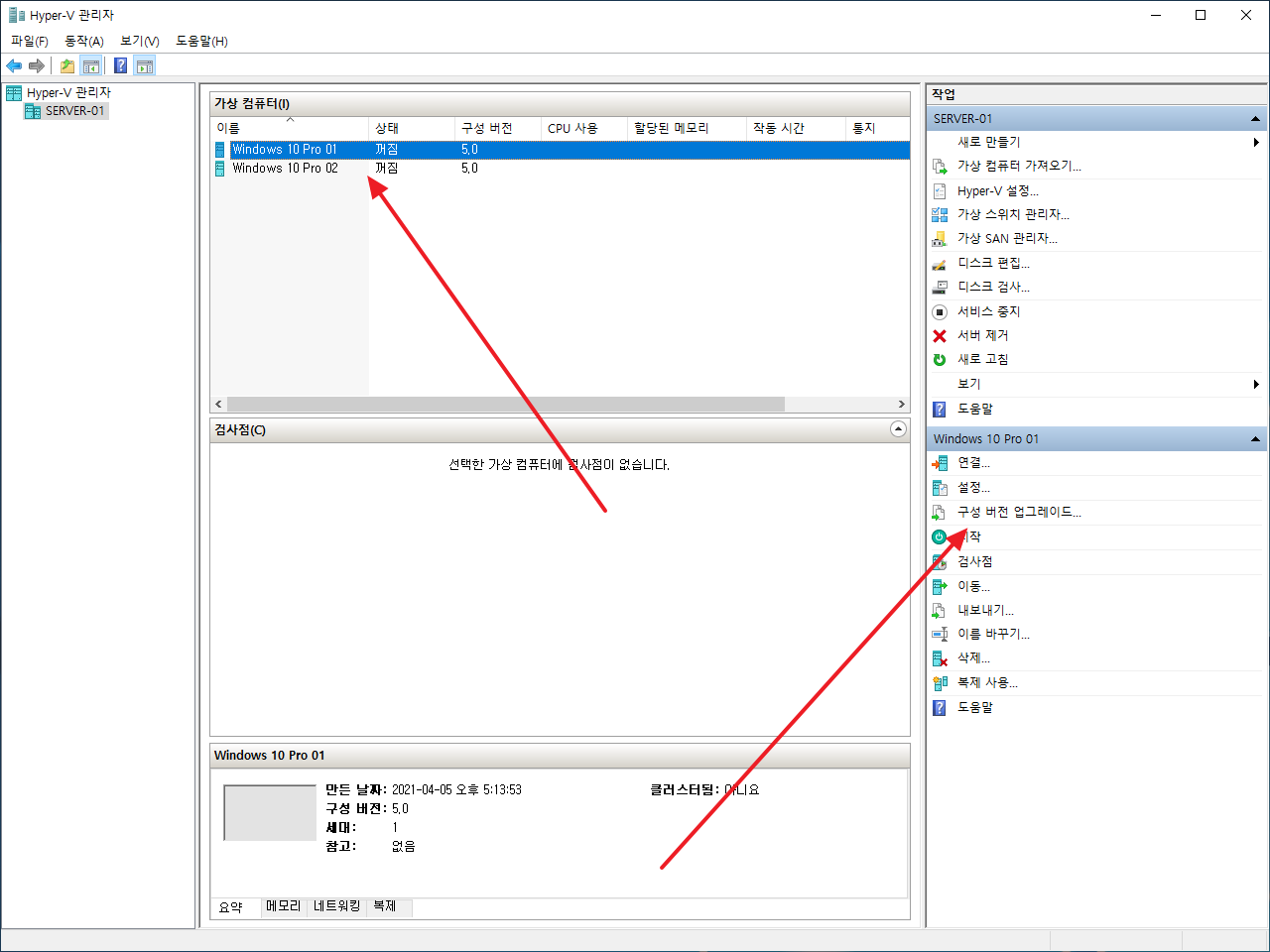Image resolution: width=1270 pixels, height=952 pixels.
Task: Switch to the 네트워킹 tab
Action: (337, 906)
